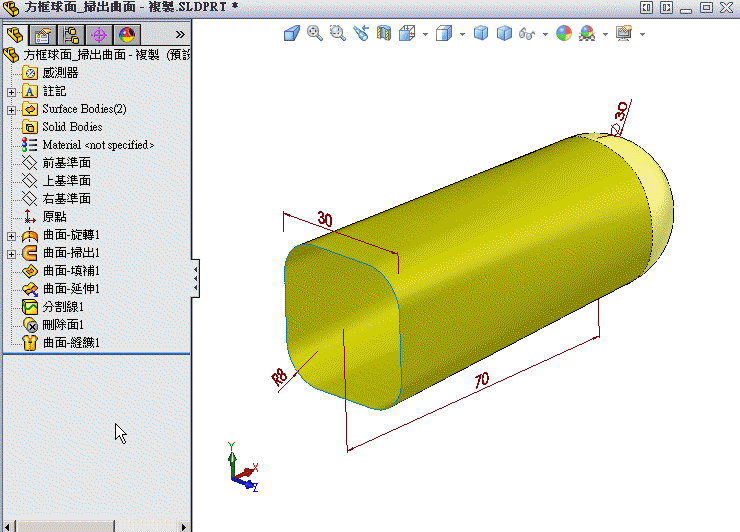Click the first blue cube view icon
The width and height of the screenshot is (740, 532).
pos(481,33)
